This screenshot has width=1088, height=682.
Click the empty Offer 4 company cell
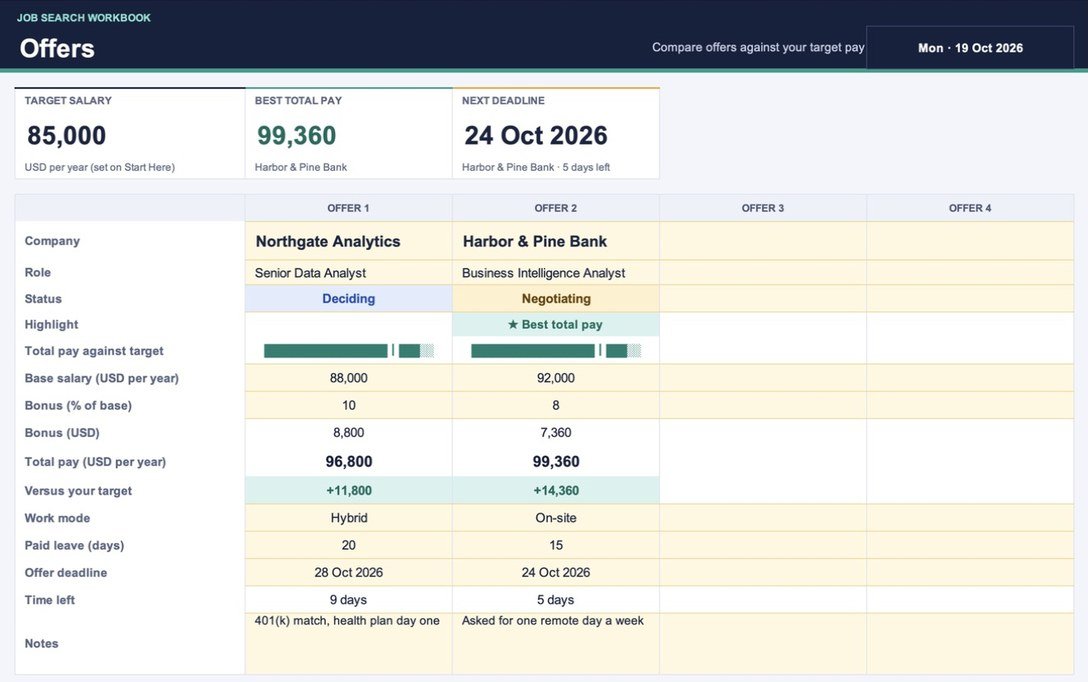click(970, 241)
